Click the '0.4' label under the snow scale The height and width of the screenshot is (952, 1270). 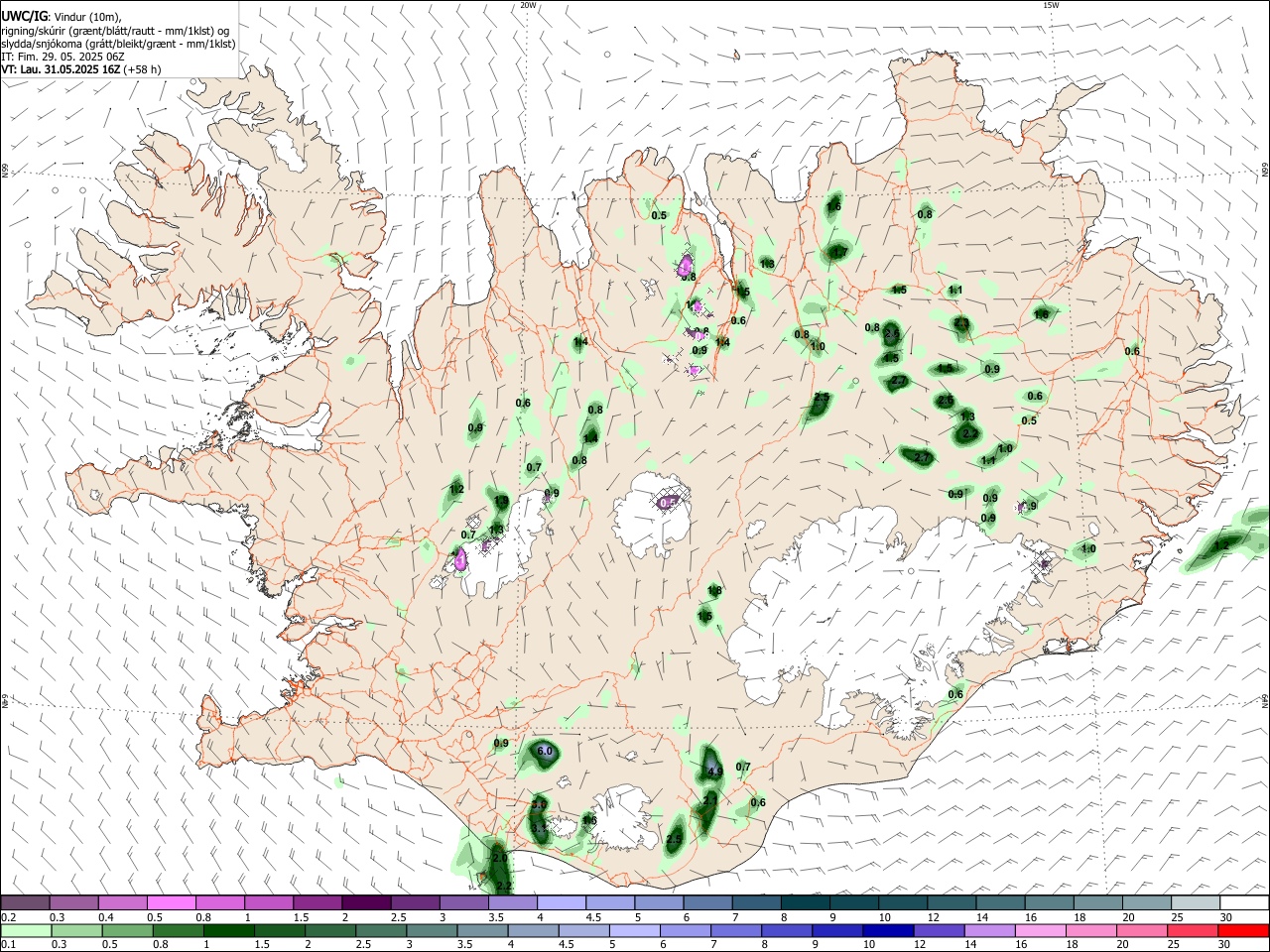click(x=105, y=917)
